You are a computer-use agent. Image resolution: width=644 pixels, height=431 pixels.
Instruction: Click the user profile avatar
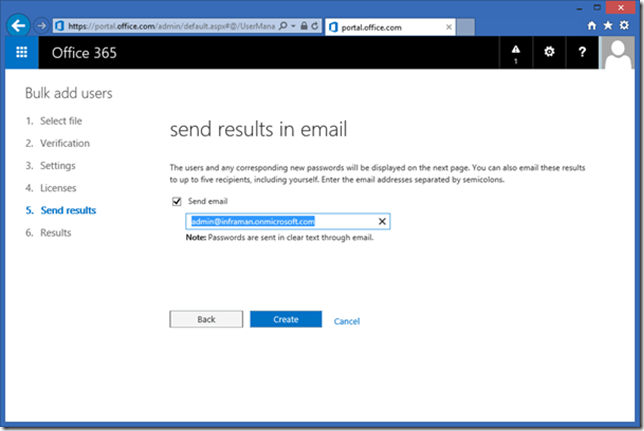coord(621,53)
